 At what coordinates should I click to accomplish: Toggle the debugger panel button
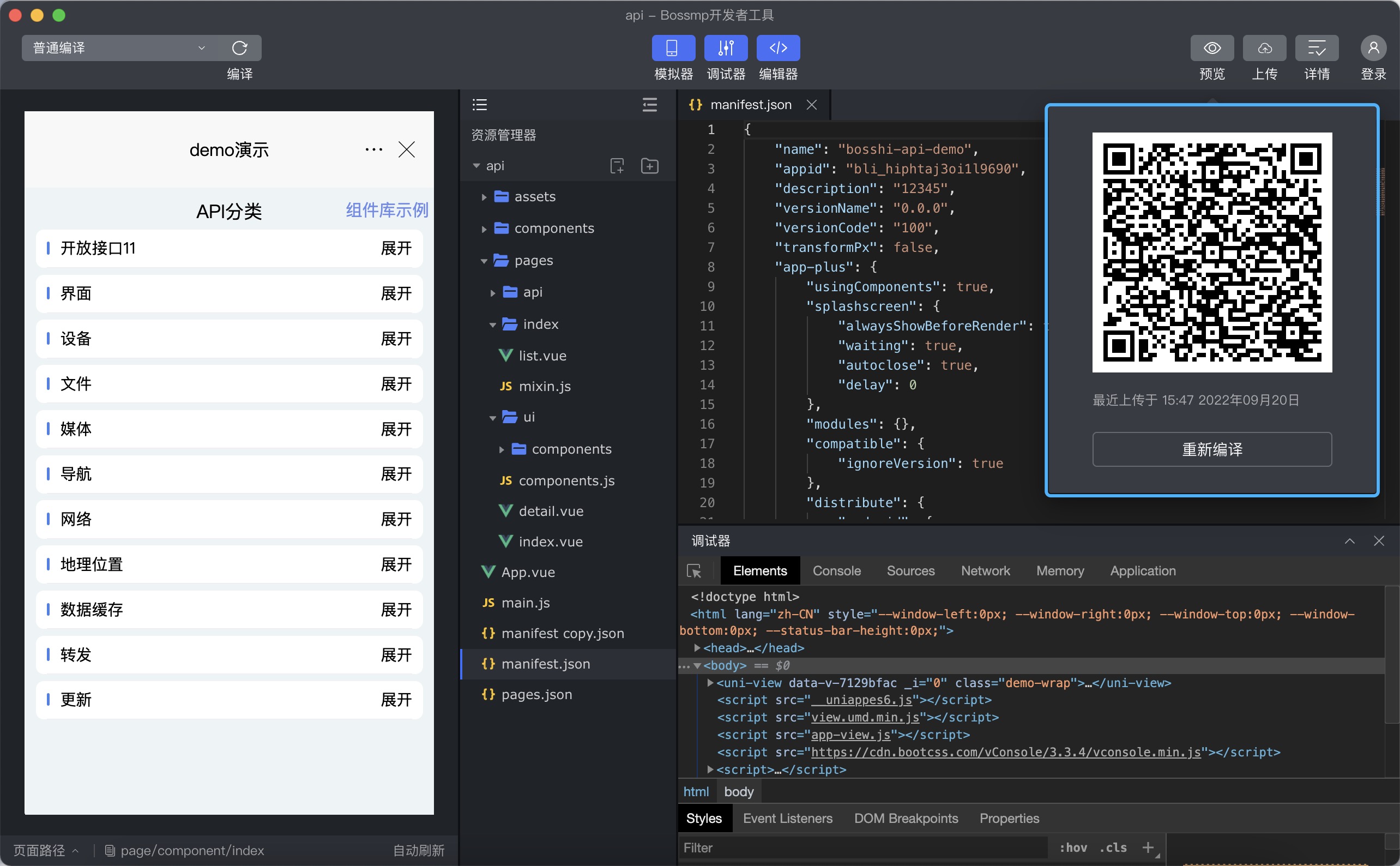click(x=726, y=47)
